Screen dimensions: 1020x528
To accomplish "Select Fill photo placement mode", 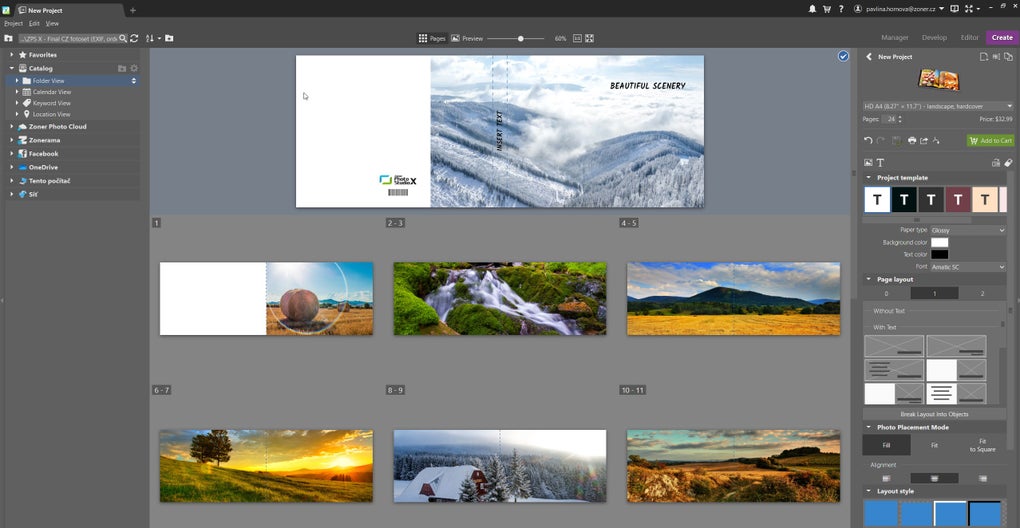I will pos(886,445).
